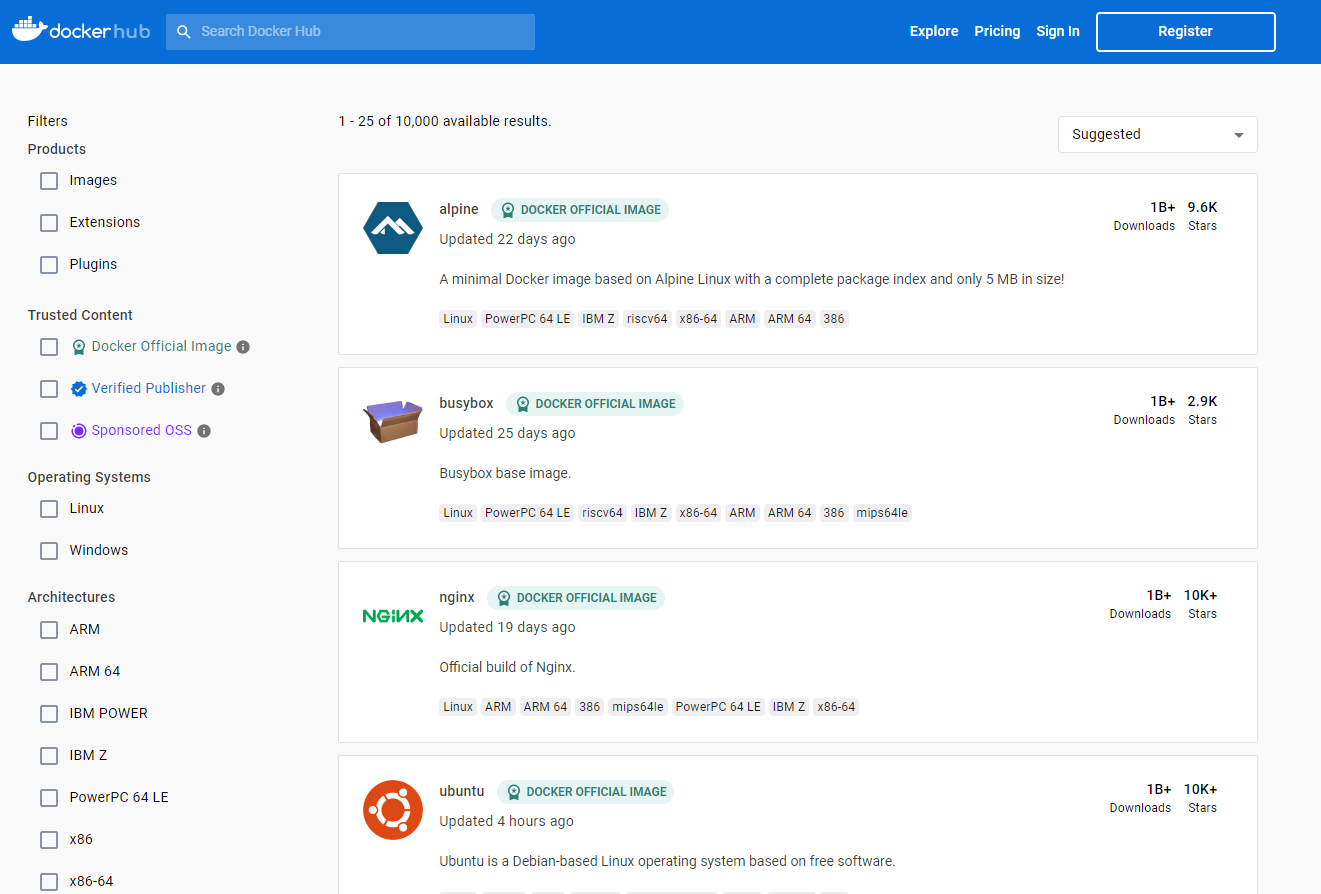
Task: Check the Windows operating system filter
Action: tap(49, 551)
